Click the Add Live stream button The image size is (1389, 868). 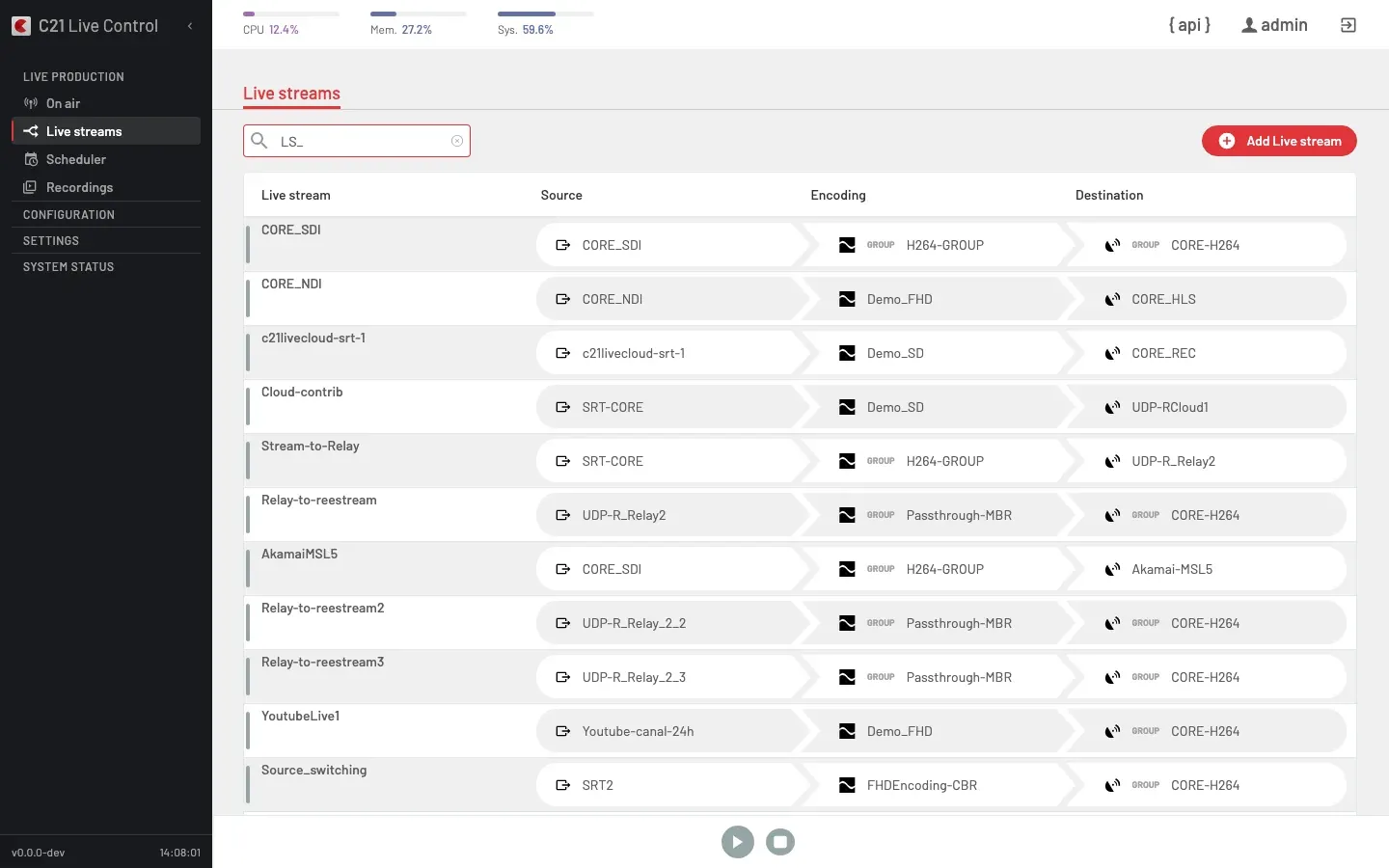[x=1279, y=141]
